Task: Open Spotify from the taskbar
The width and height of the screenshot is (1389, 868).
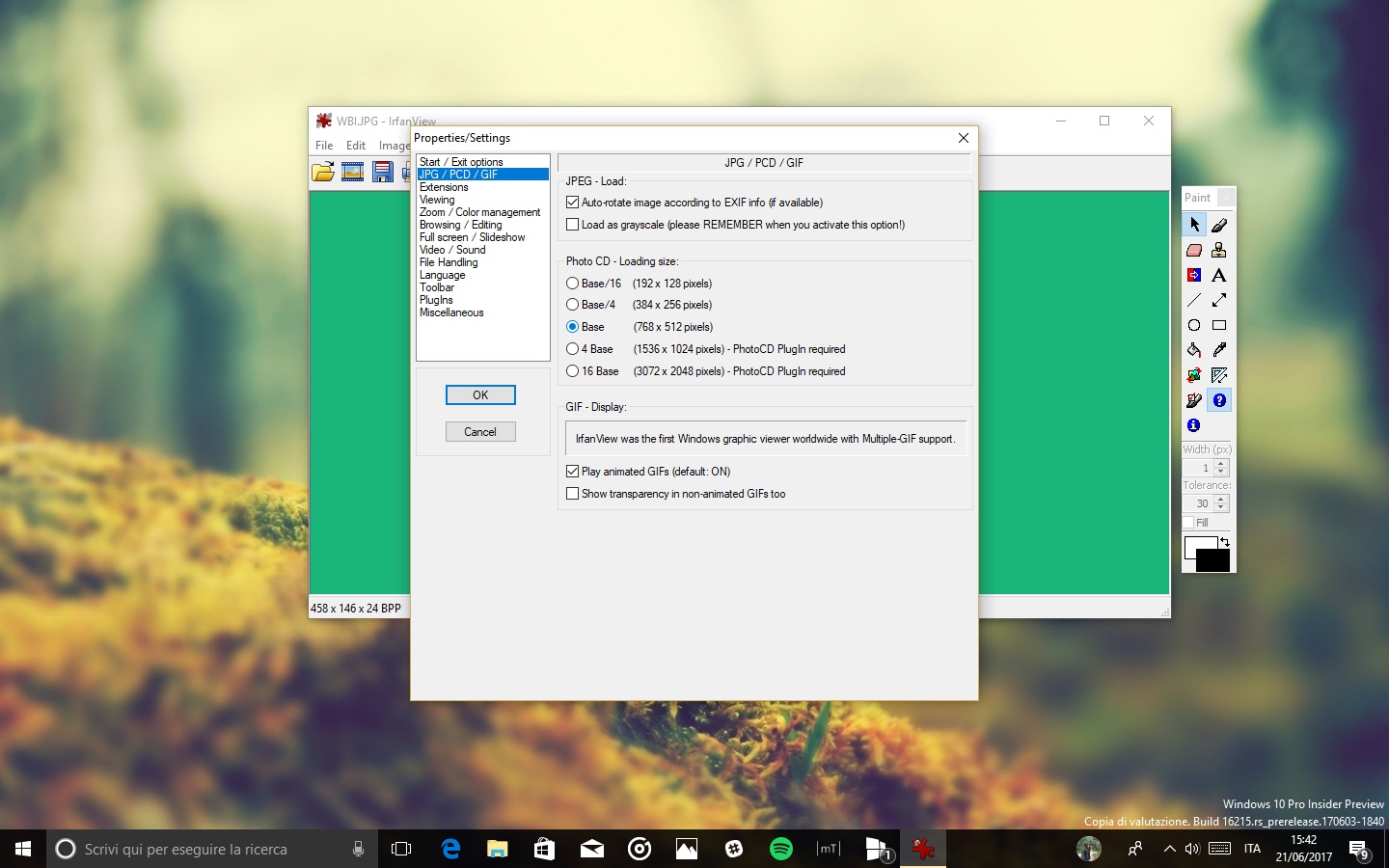Action: 781,849
